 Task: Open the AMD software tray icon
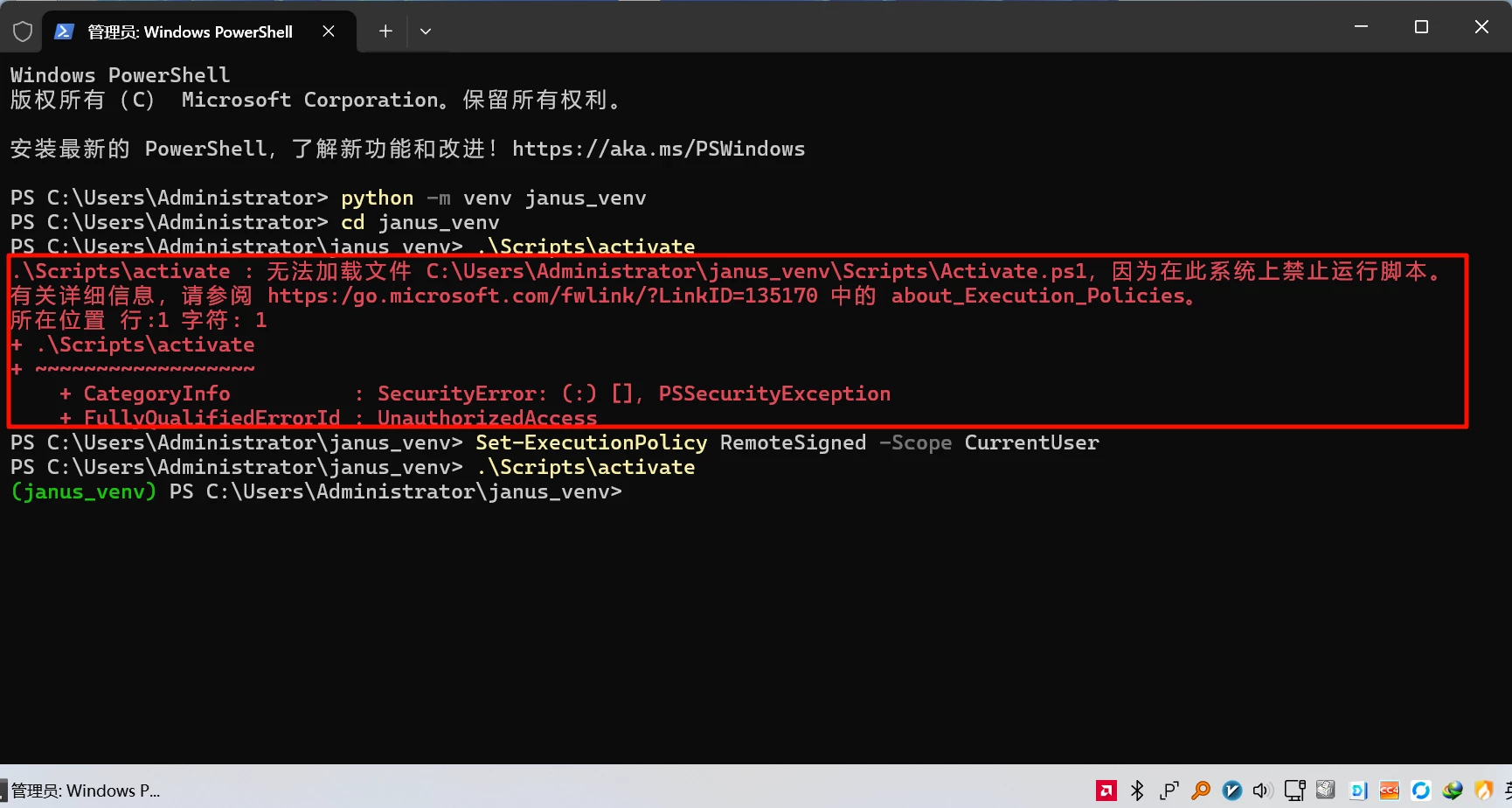coord(1106,791)
